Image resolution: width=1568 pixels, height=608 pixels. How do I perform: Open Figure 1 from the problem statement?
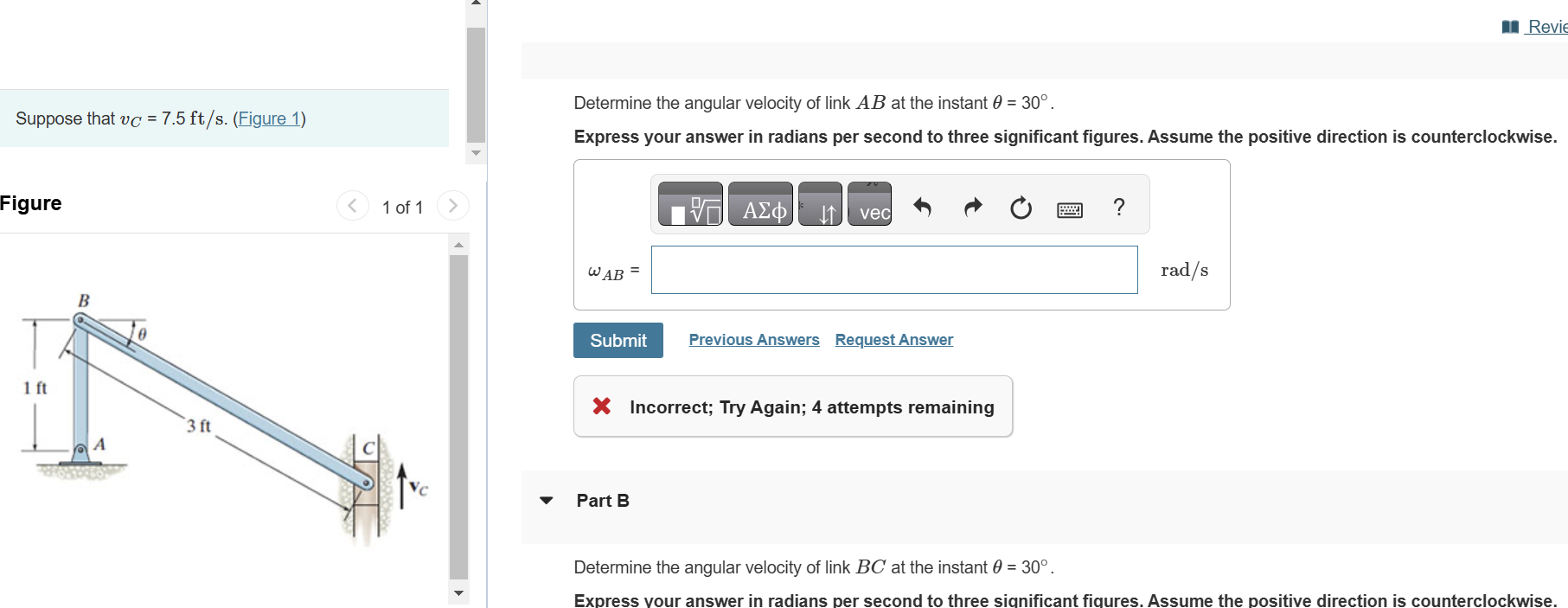coord(269,118)
